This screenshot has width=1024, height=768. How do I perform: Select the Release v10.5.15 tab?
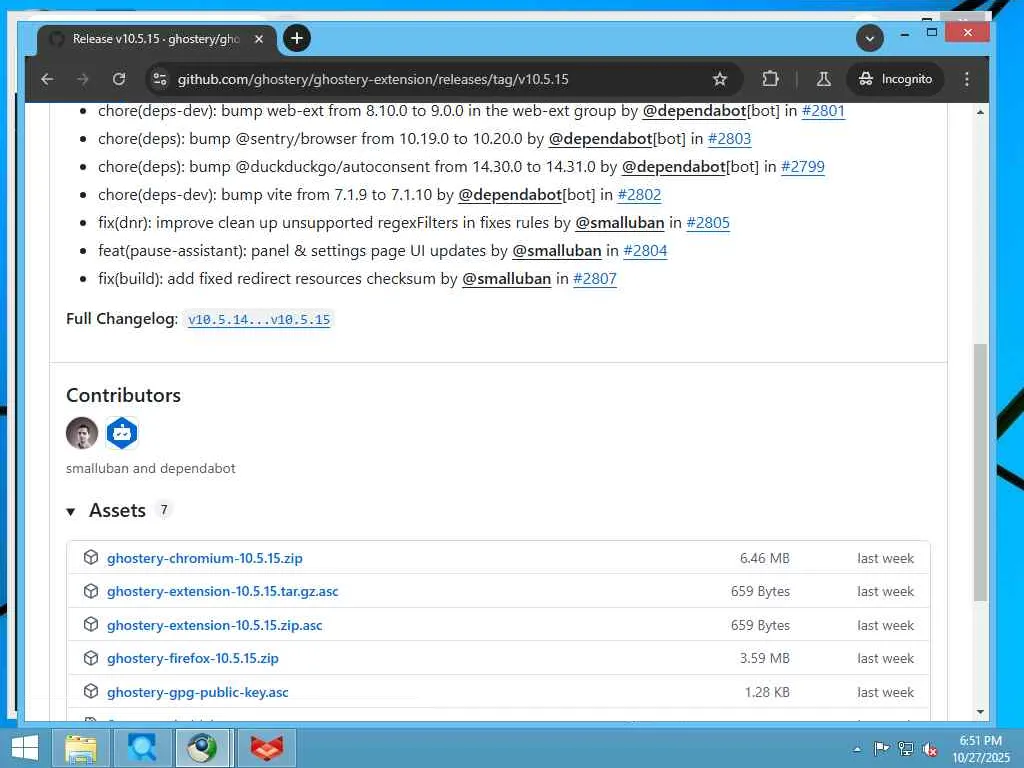pyautogui.click(x=157, y=39)
